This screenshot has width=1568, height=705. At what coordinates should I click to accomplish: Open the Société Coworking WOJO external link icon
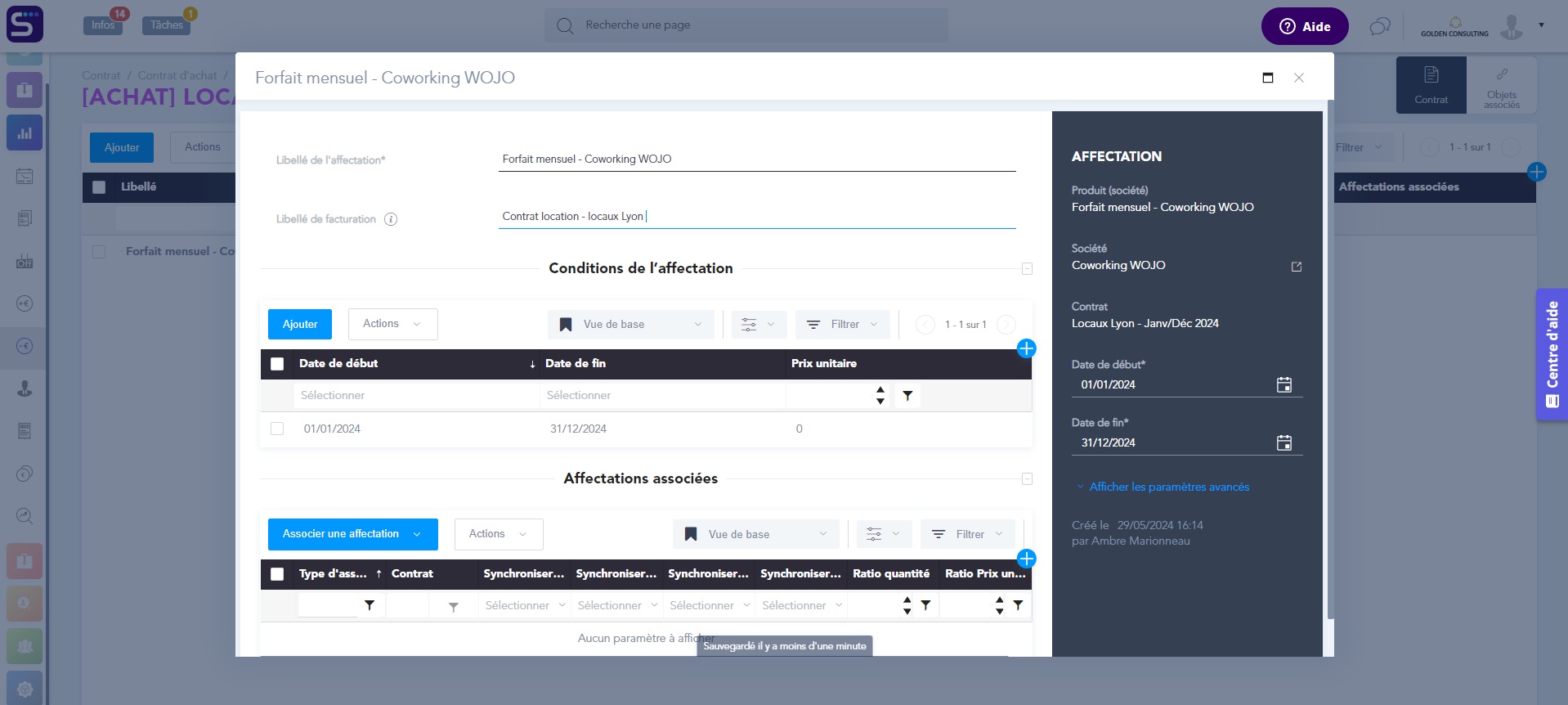click(1297, 267)
